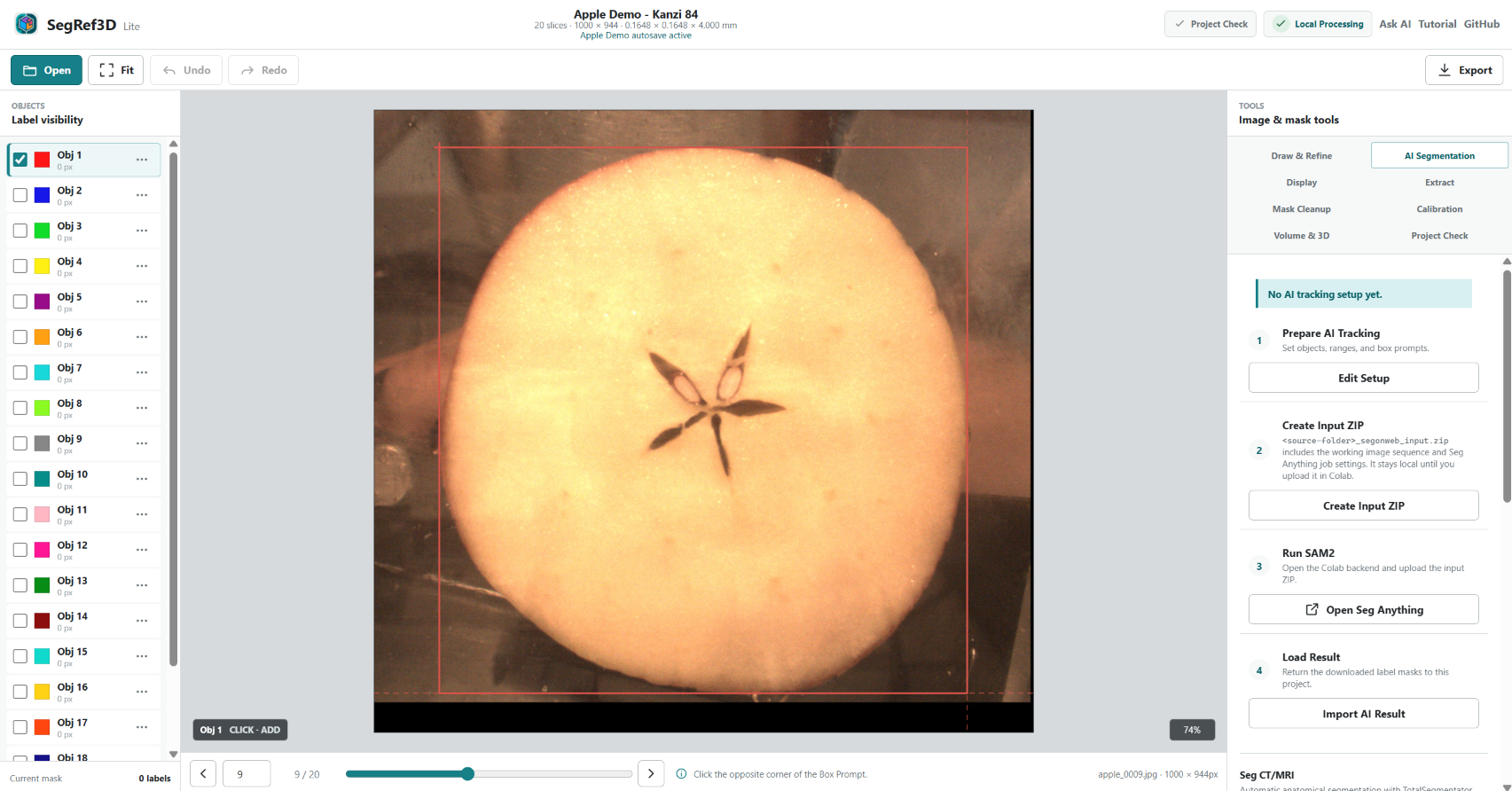Go to the next slice
The image size is (1512, 791).
[651, 773]
